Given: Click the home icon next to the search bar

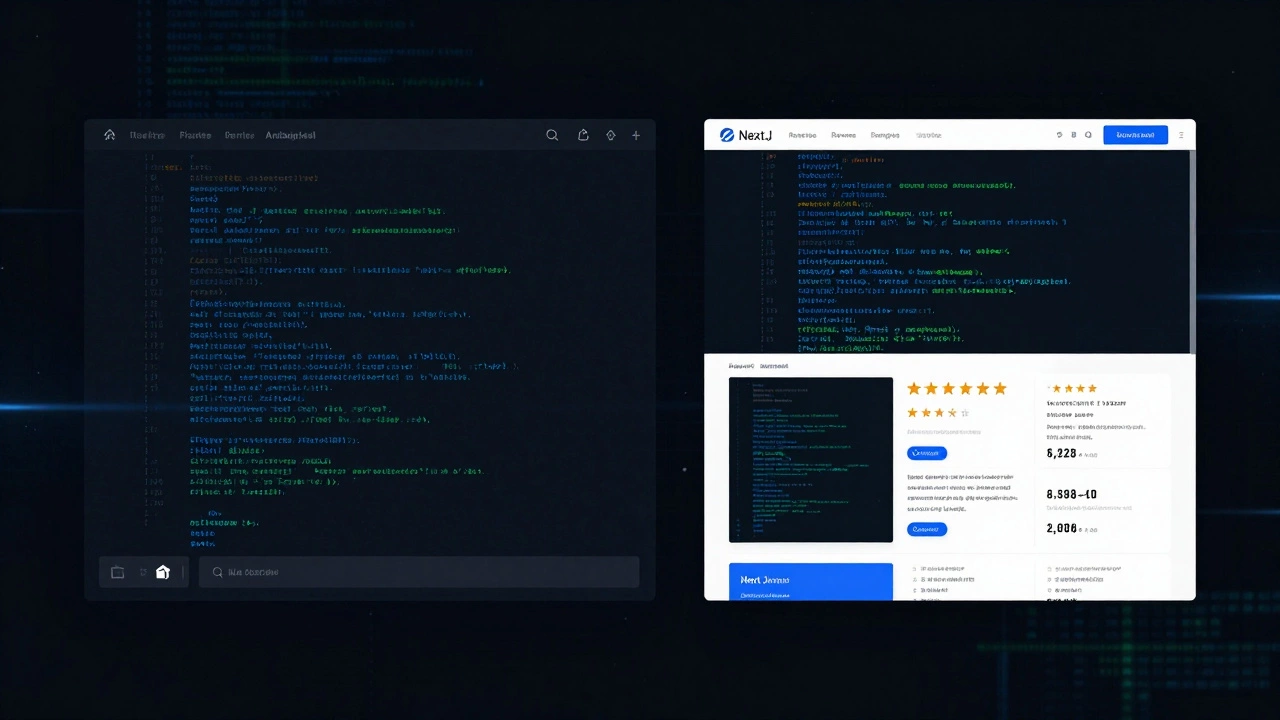Looking at the screenshot, I should 163,572.
